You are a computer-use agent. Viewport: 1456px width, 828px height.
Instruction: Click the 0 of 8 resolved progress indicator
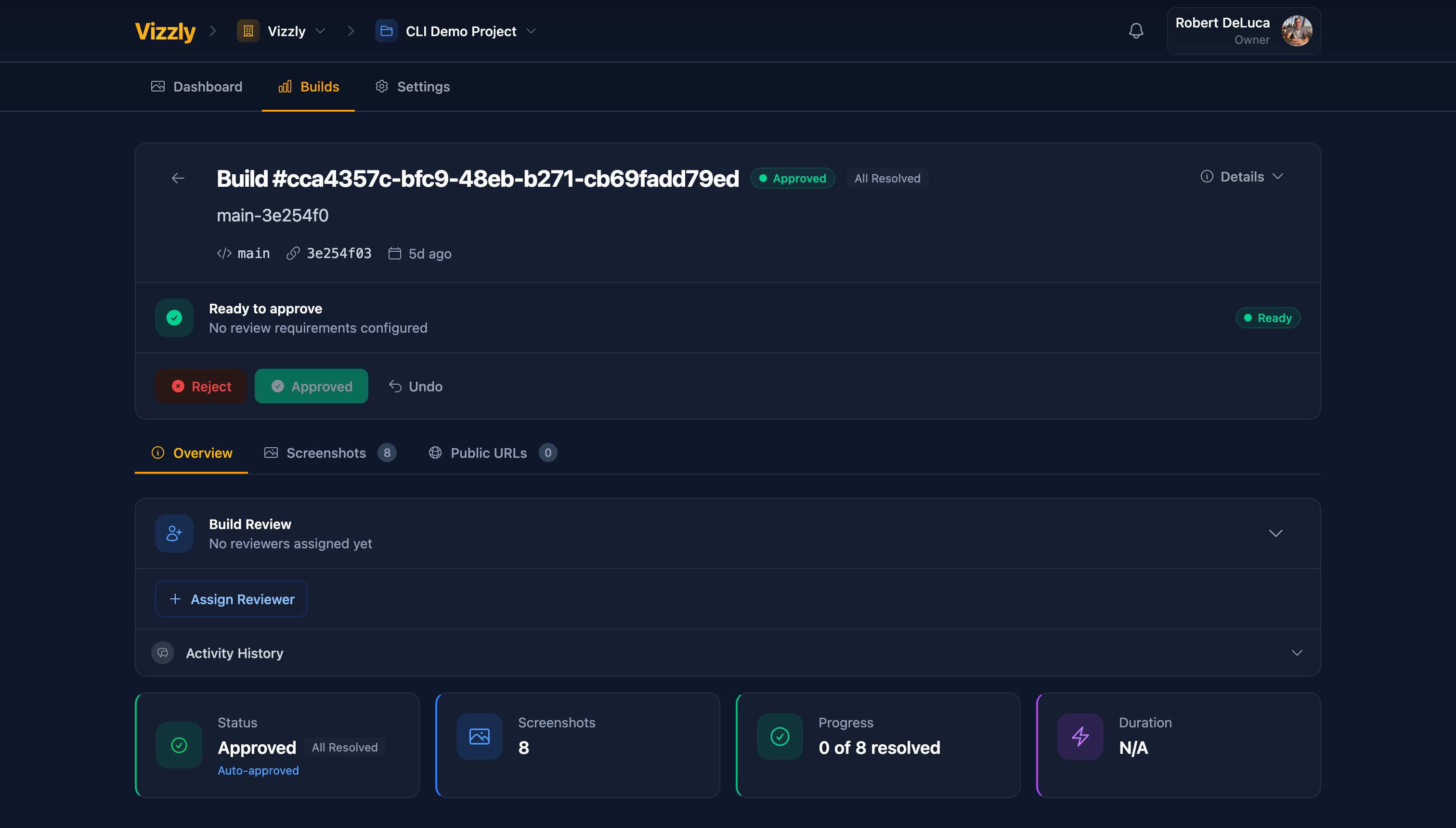coord(879,747)
